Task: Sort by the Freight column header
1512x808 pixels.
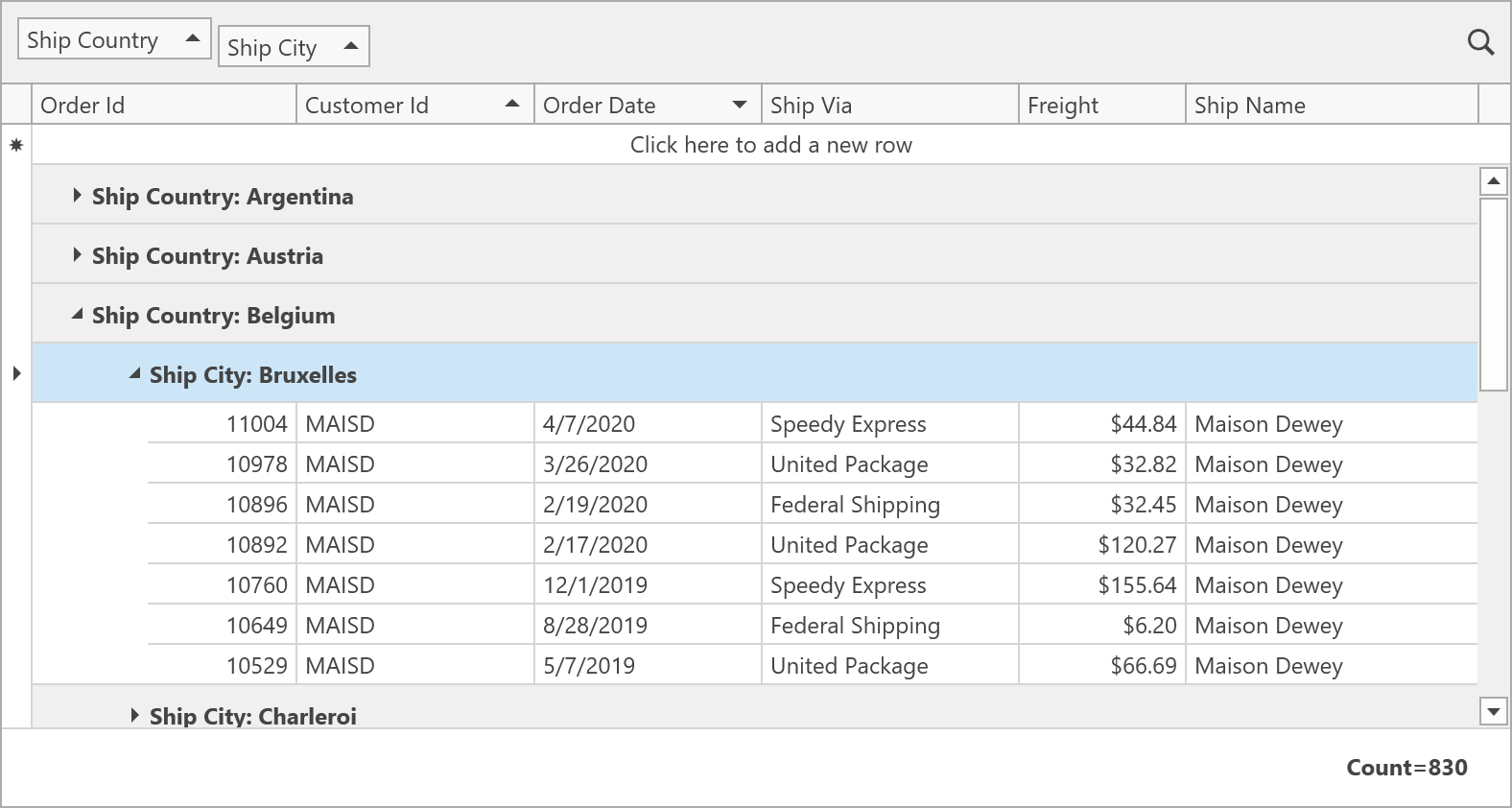Action: (x=1100, y=105)
